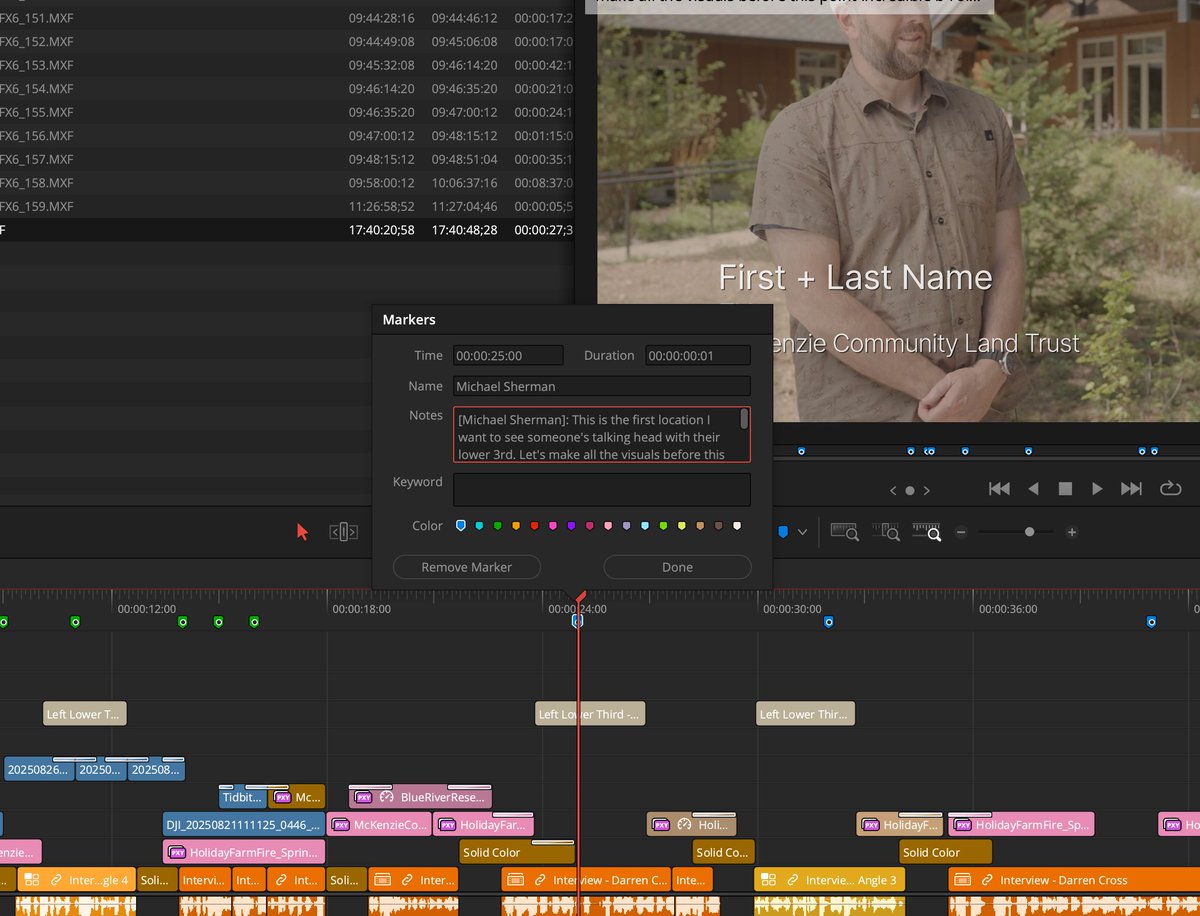Select media pool row FX6_153.MXF
The width and height of the screenshot is (1200, 916).
point(286,65)
